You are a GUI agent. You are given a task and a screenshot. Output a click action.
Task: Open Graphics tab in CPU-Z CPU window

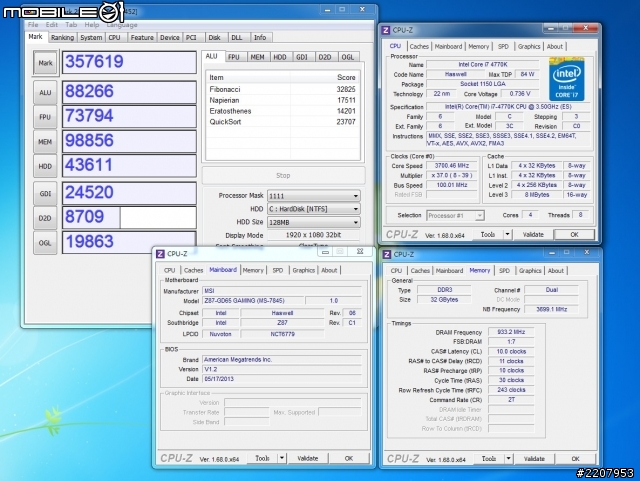point(529,47)
